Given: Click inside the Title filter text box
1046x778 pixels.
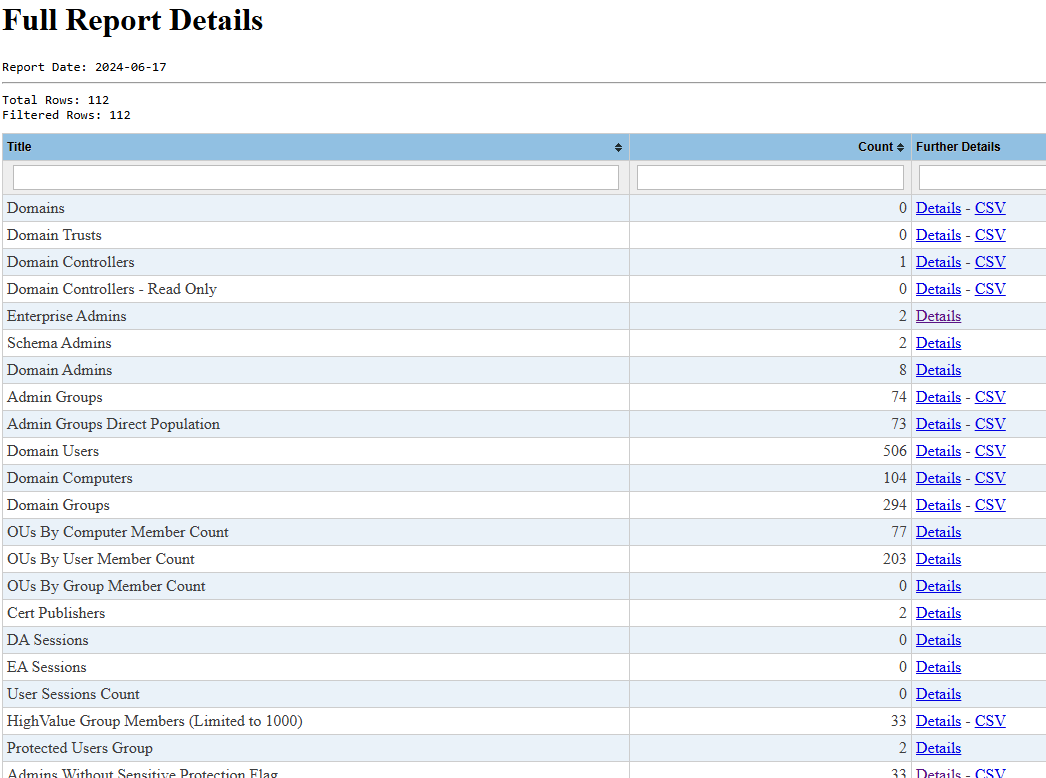Looking at the screenshot, I should pos(315,177).
